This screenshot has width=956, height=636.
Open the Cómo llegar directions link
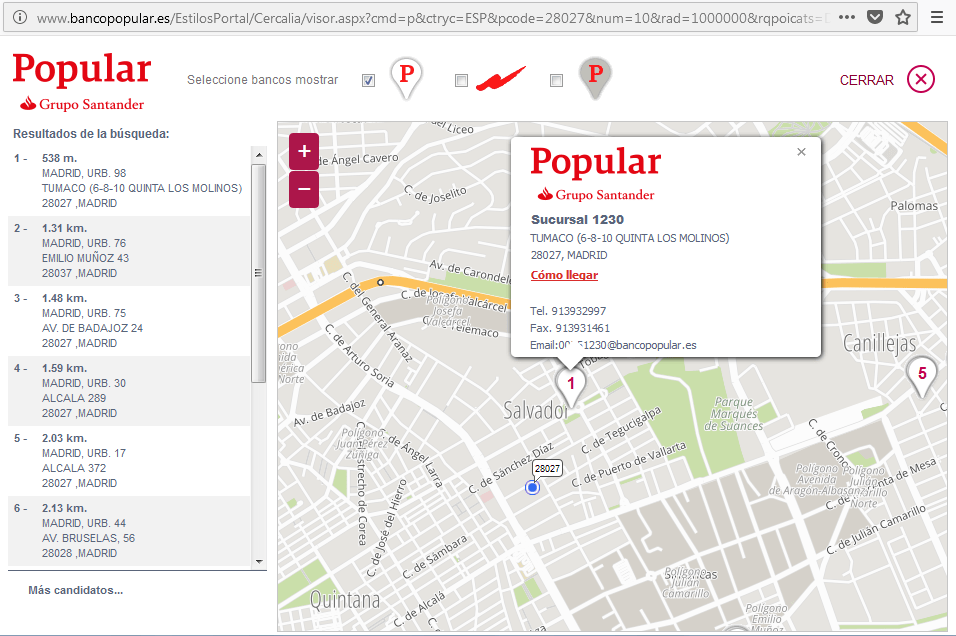click(564, 275)
